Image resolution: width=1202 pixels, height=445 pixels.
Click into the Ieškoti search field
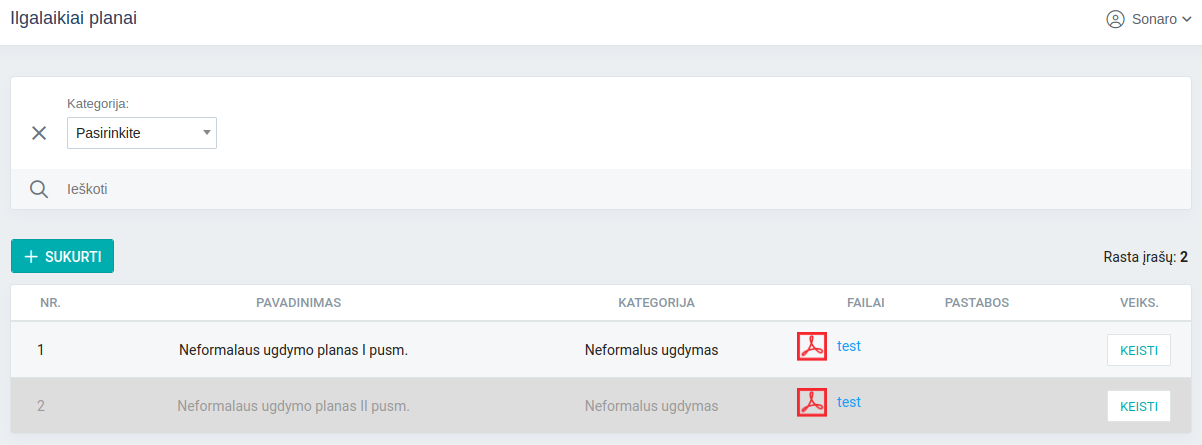pos(400,189)
